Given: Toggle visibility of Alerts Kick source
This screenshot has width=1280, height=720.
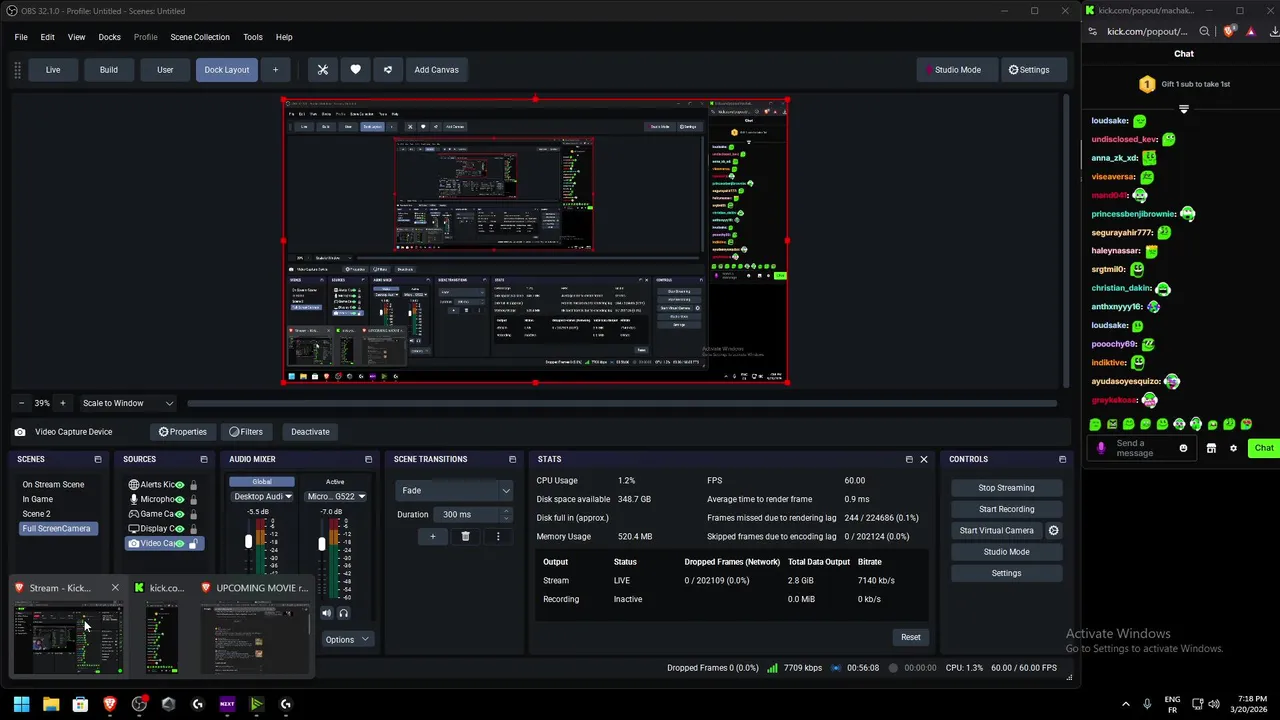Looking at the screenshot, I should (180, 485).
